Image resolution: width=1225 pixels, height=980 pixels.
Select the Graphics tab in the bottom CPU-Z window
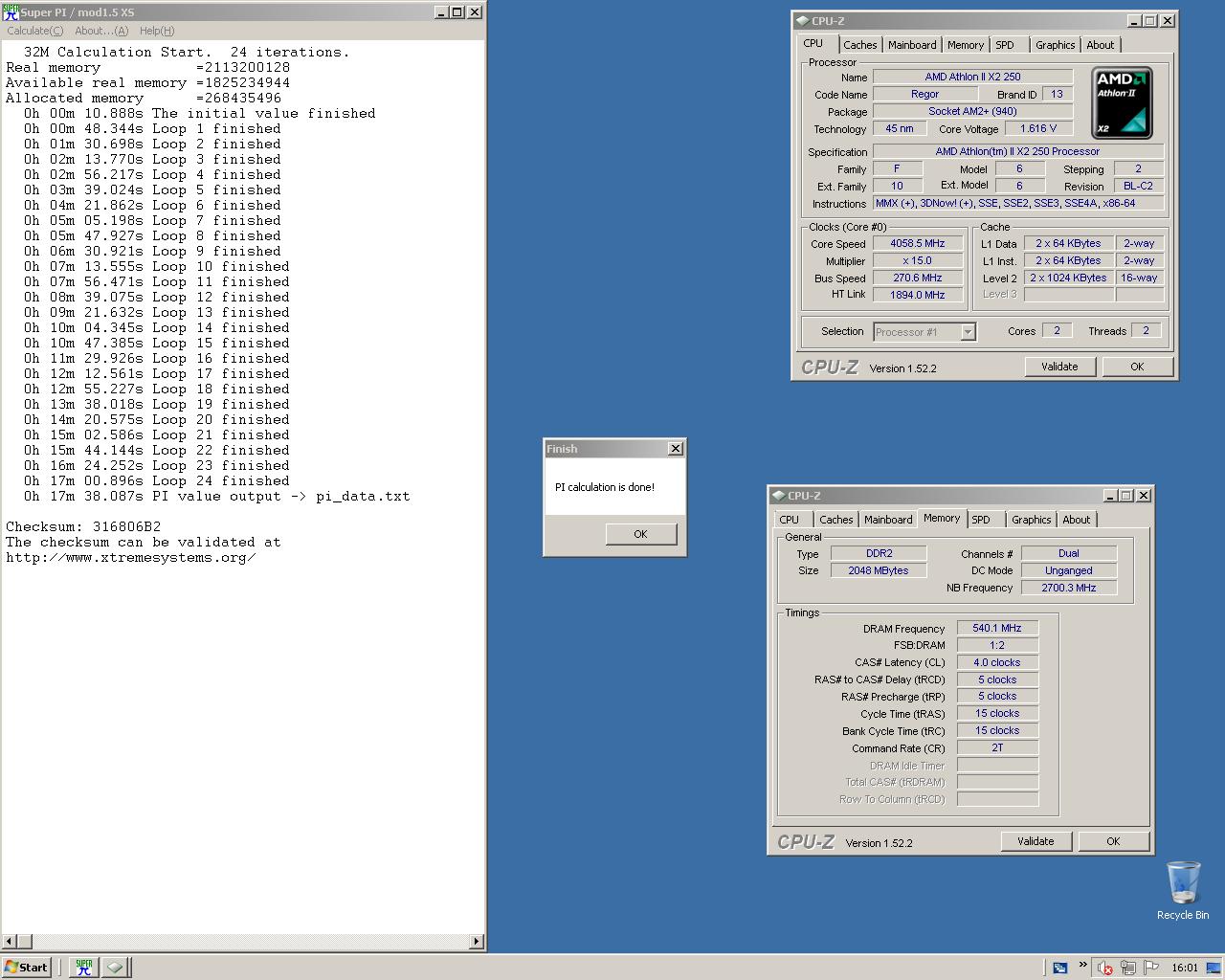tap(1031, 520)
